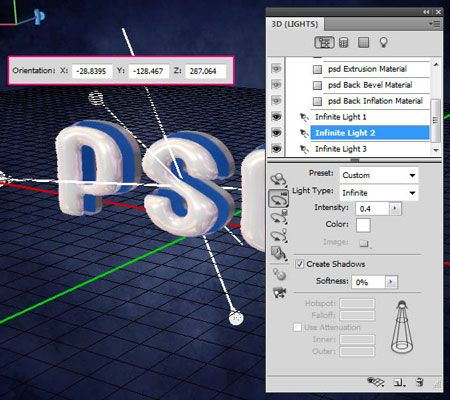Open the 3D panel flyout menu
This screenshot has width=450, height=400.
click(435, 24)
